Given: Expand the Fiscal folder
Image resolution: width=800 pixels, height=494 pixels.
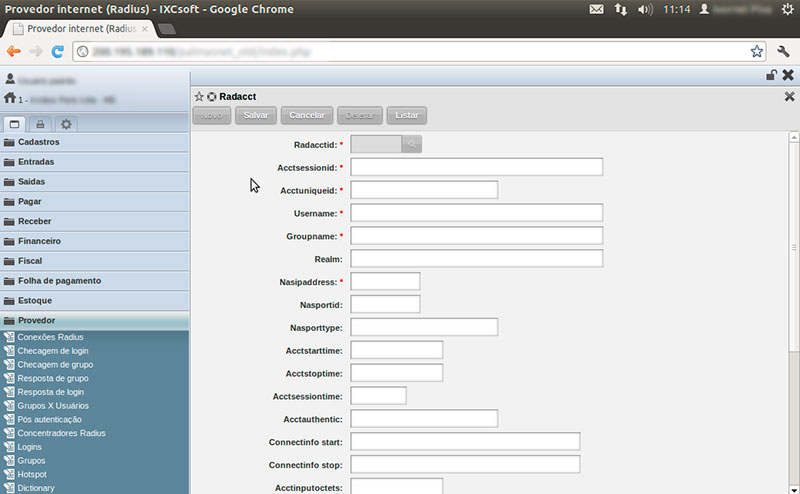Looking at the screenshot, I should 94,261.
